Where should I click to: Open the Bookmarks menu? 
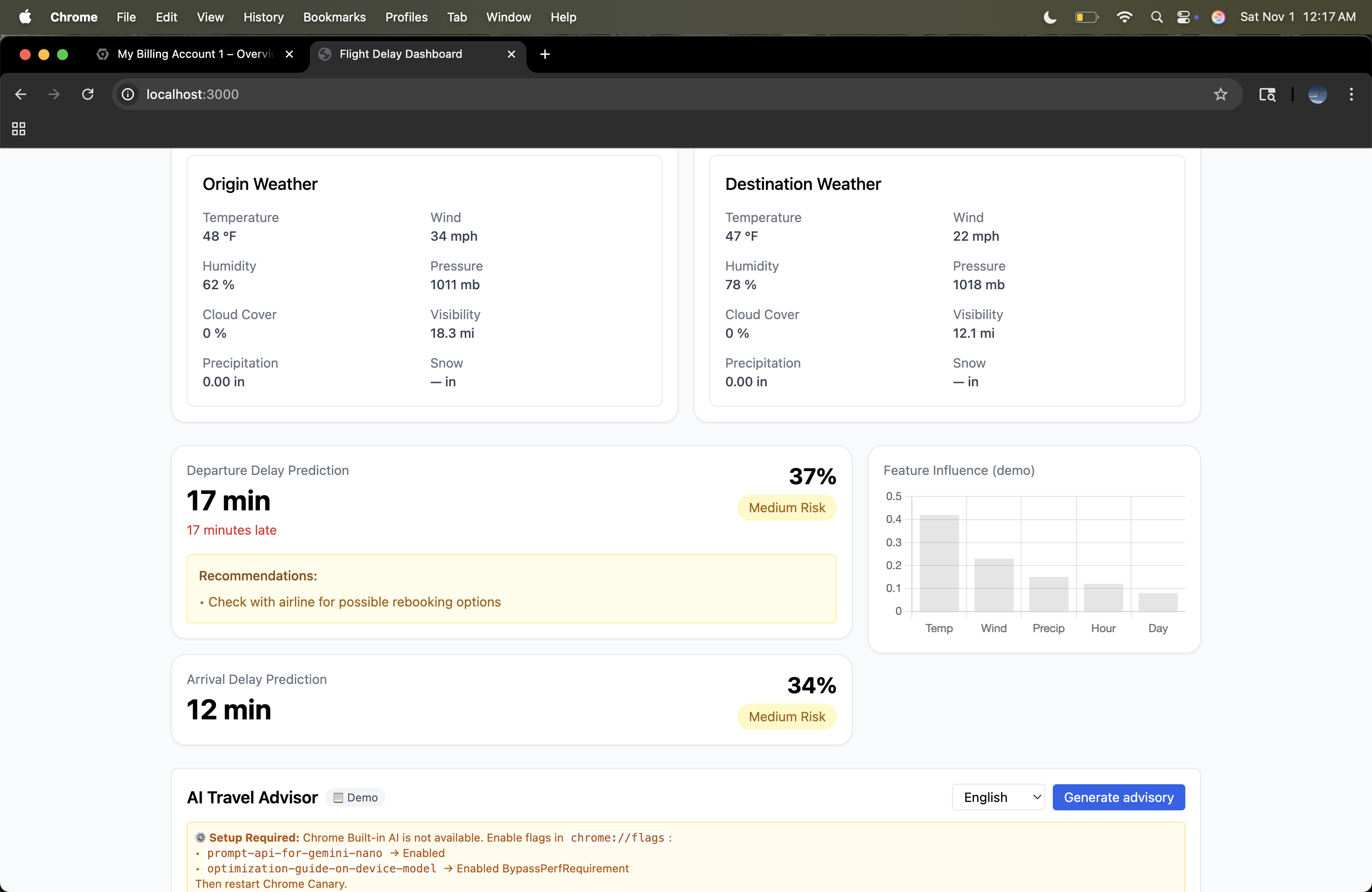334,17
